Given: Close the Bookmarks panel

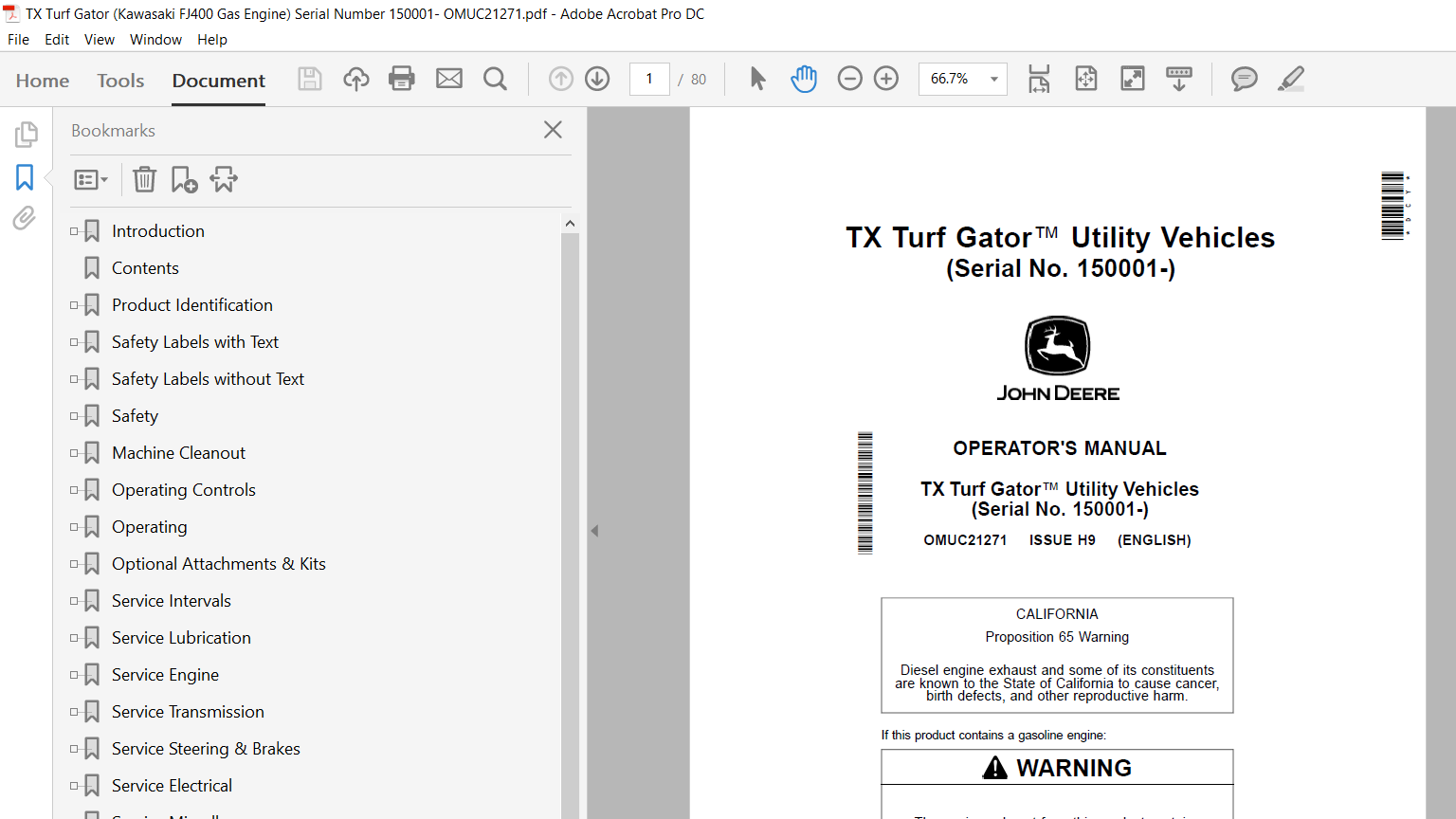Looking at the screenshot, I should (x=554, y=130).
